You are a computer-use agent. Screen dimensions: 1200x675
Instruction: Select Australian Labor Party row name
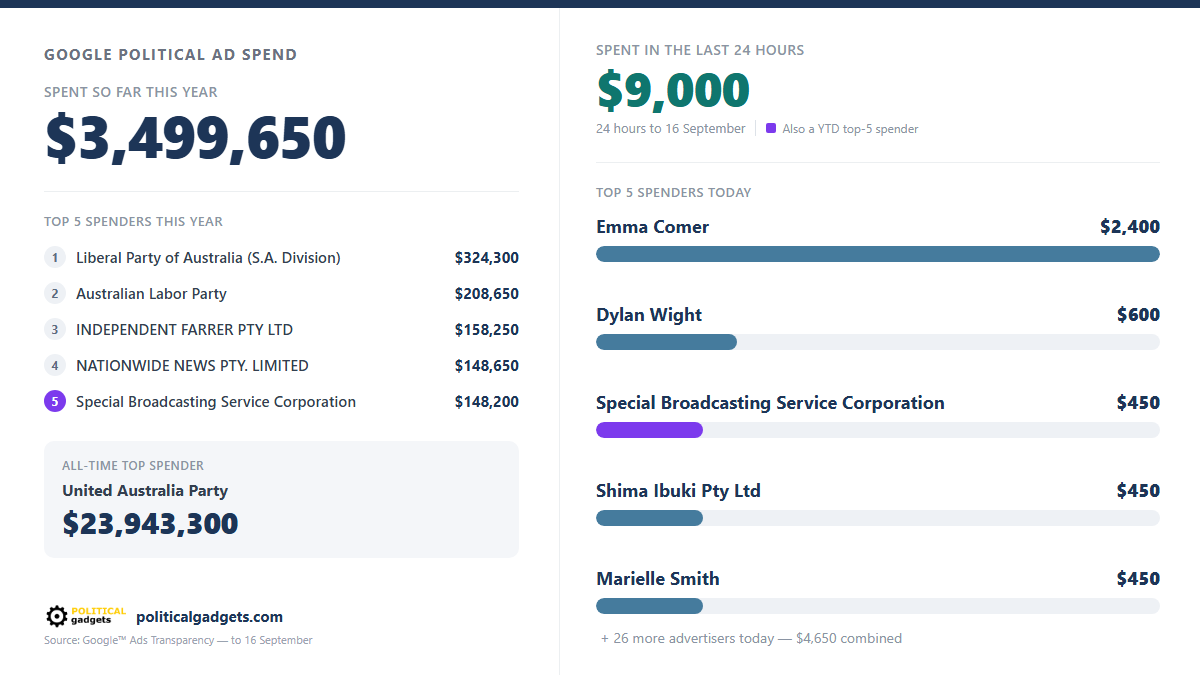point(151,294)
